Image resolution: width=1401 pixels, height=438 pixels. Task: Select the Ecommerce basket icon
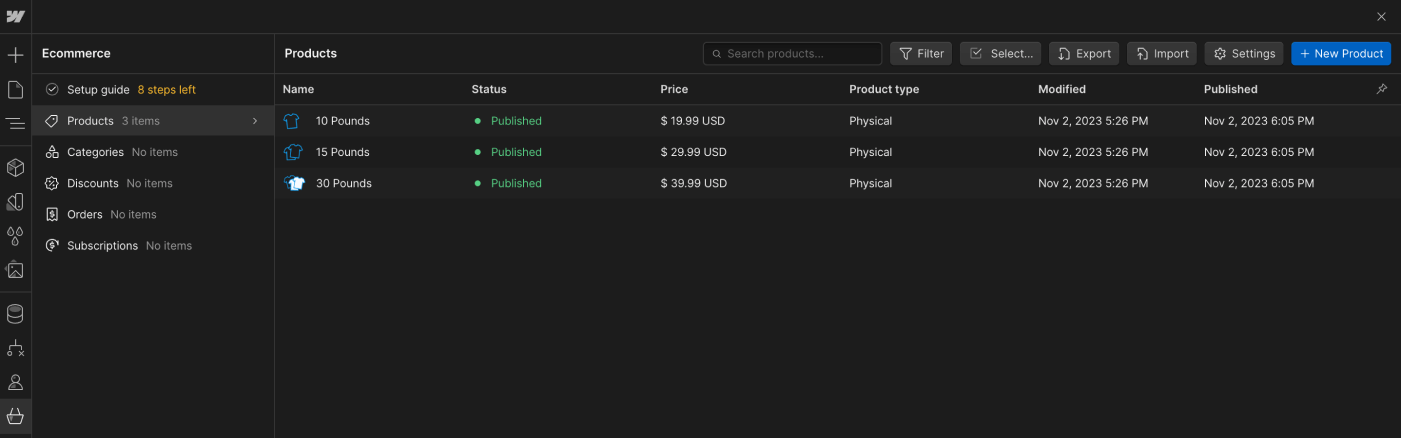[x=15, y=416]
